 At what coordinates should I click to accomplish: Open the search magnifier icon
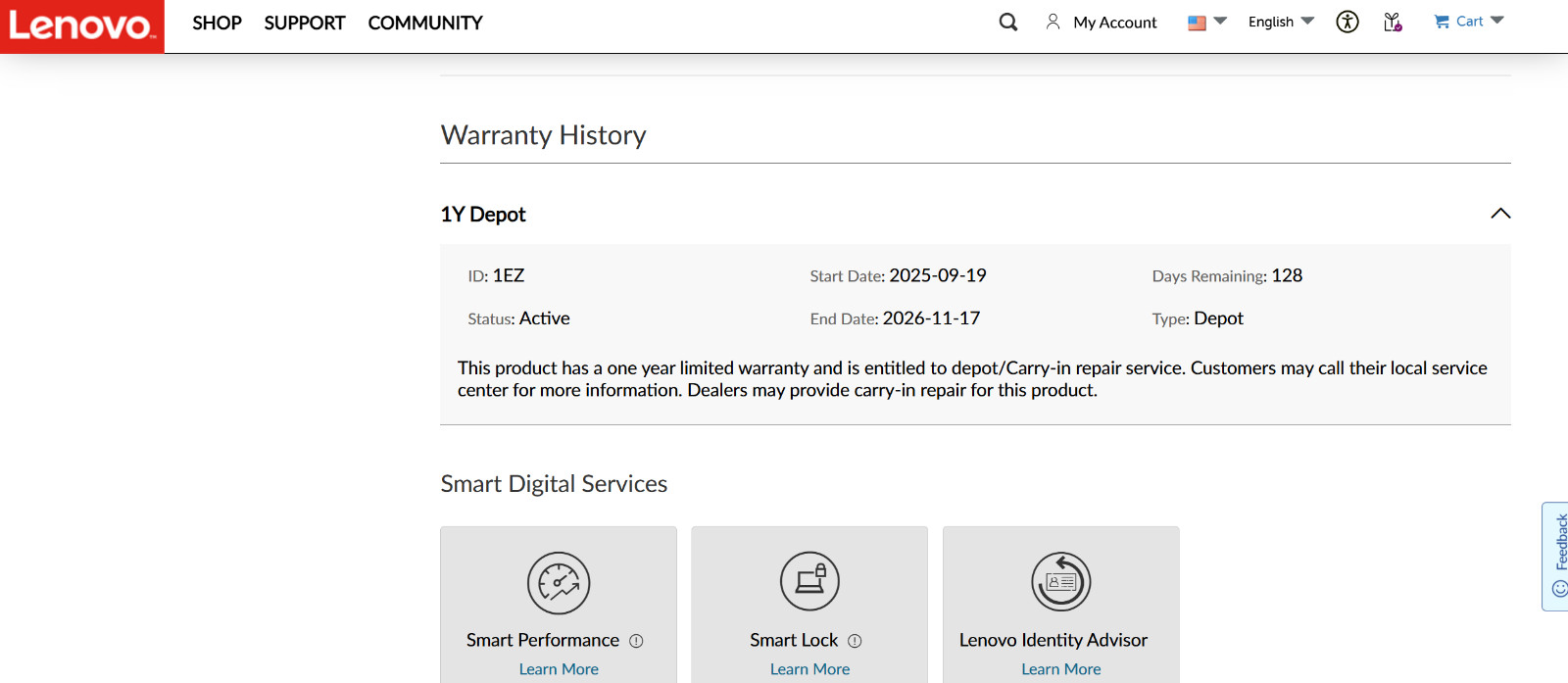pos(1008,22)
